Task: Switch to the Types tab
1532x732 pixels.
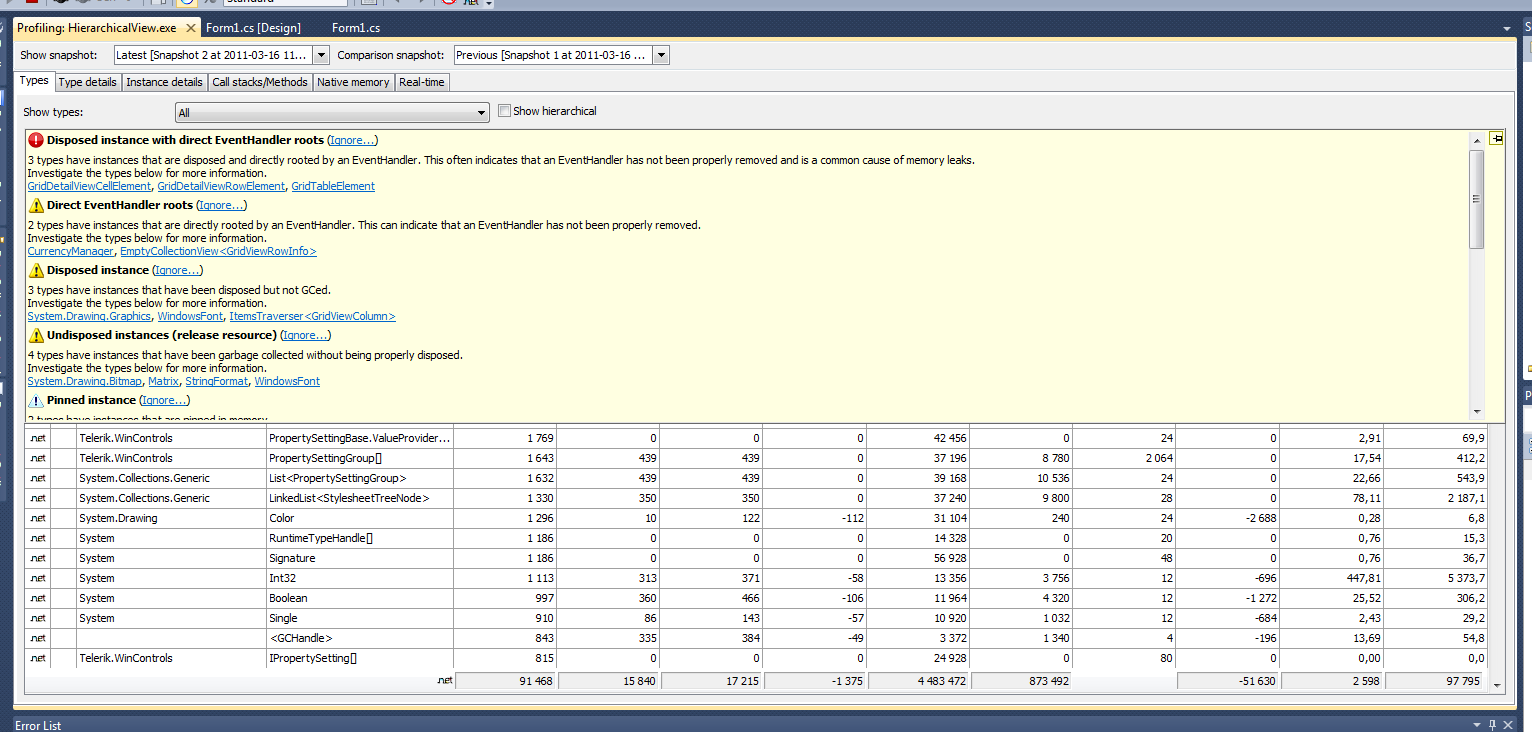Action: click(x=34, y=81)
